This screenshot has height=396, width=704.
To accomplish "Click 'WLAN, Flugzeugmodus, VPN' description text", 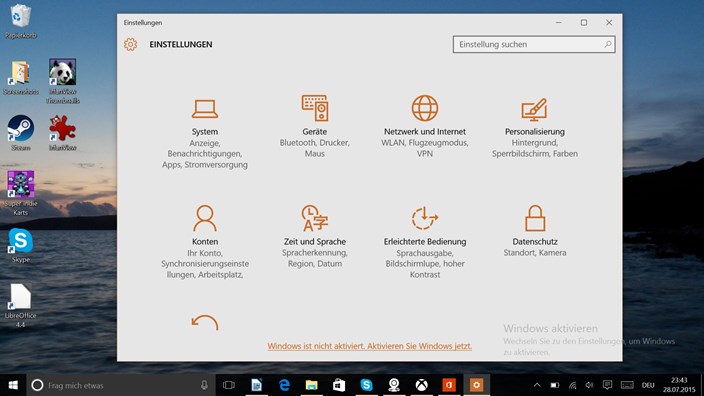I will (425, 148).
